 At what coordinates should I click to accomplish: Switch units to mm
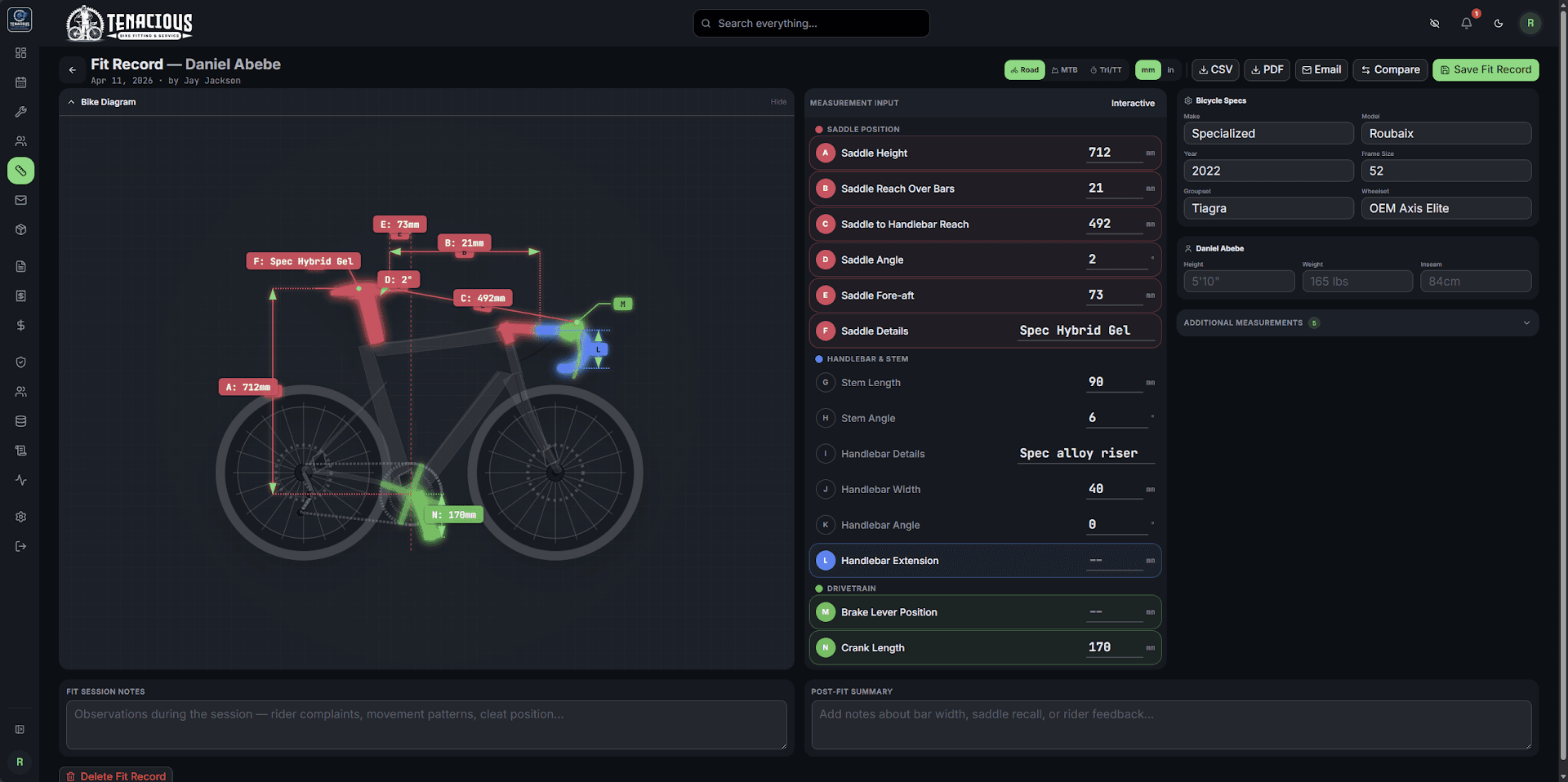[x=1148, y=70]
